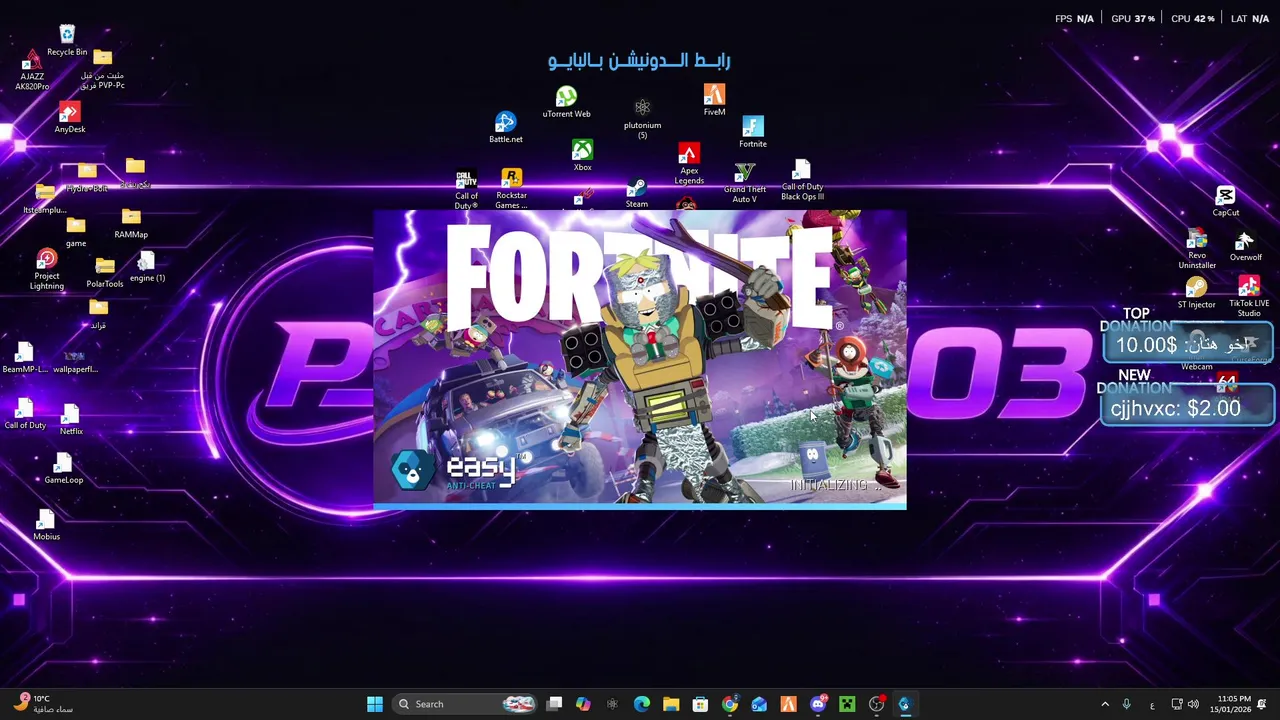The width and height of the screenshot is (1280, 720).
Task: Open the volume tray control
Action: pyautogui.click(x=1194, y=704)
